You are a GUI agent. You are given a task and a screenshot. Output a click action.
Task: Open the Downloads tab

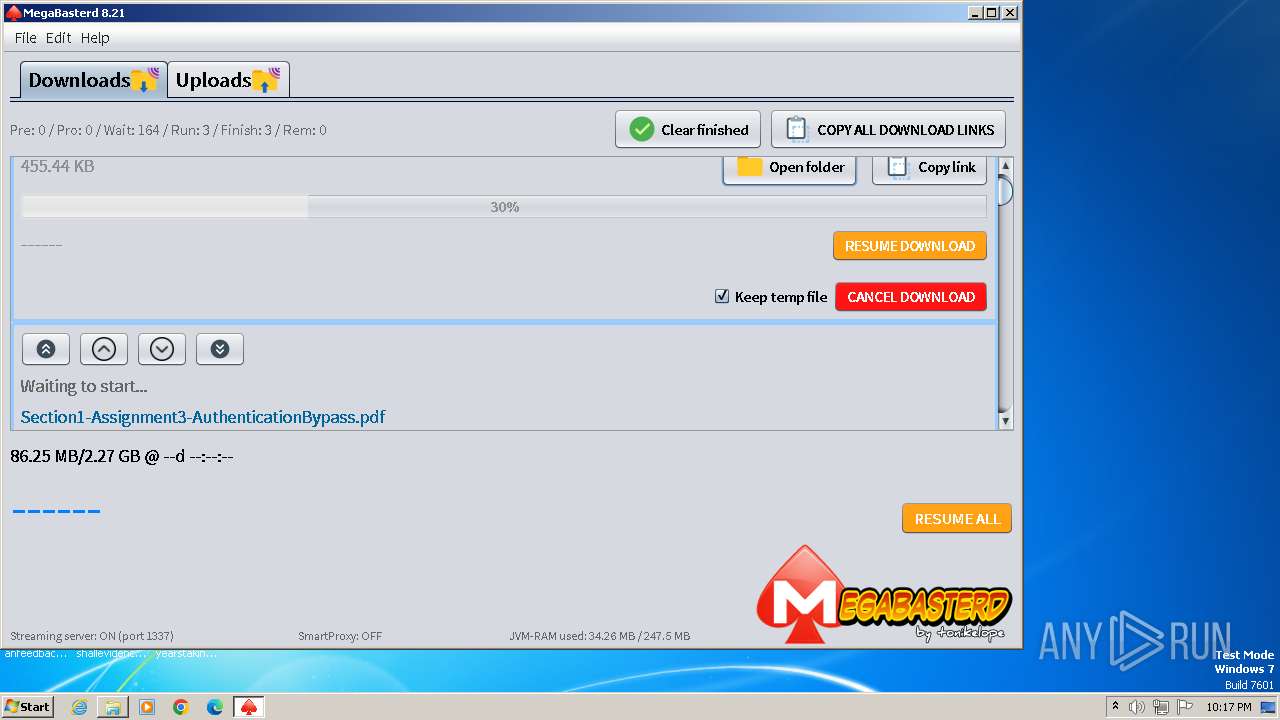93,80
